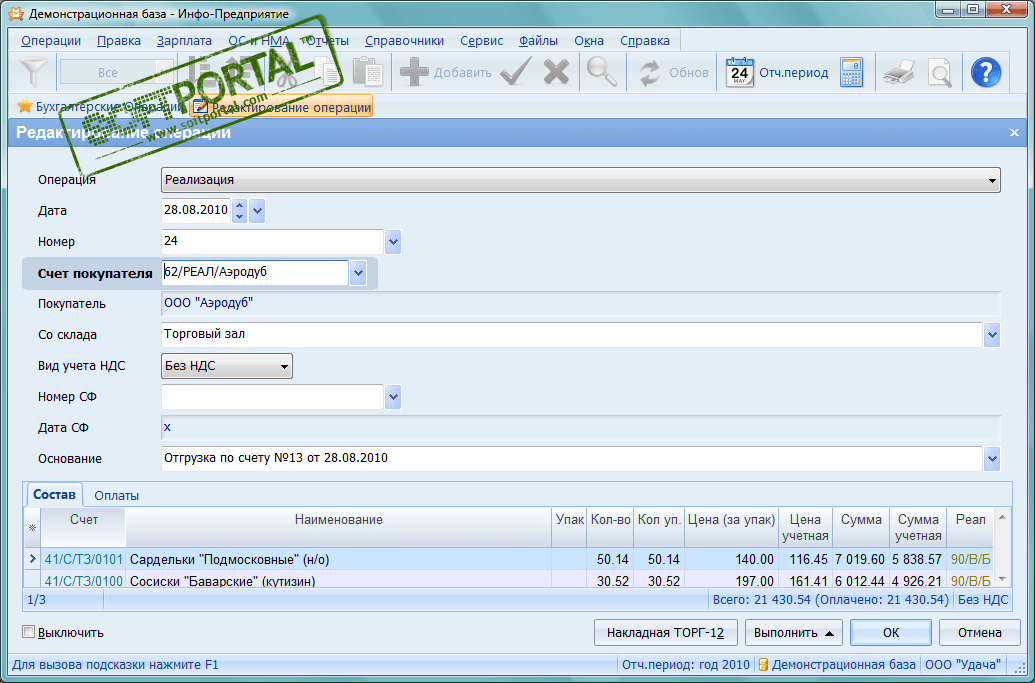Expand the Основание dropdown arrow
Screen dimensions: 1035x683
tap(992, 459)
